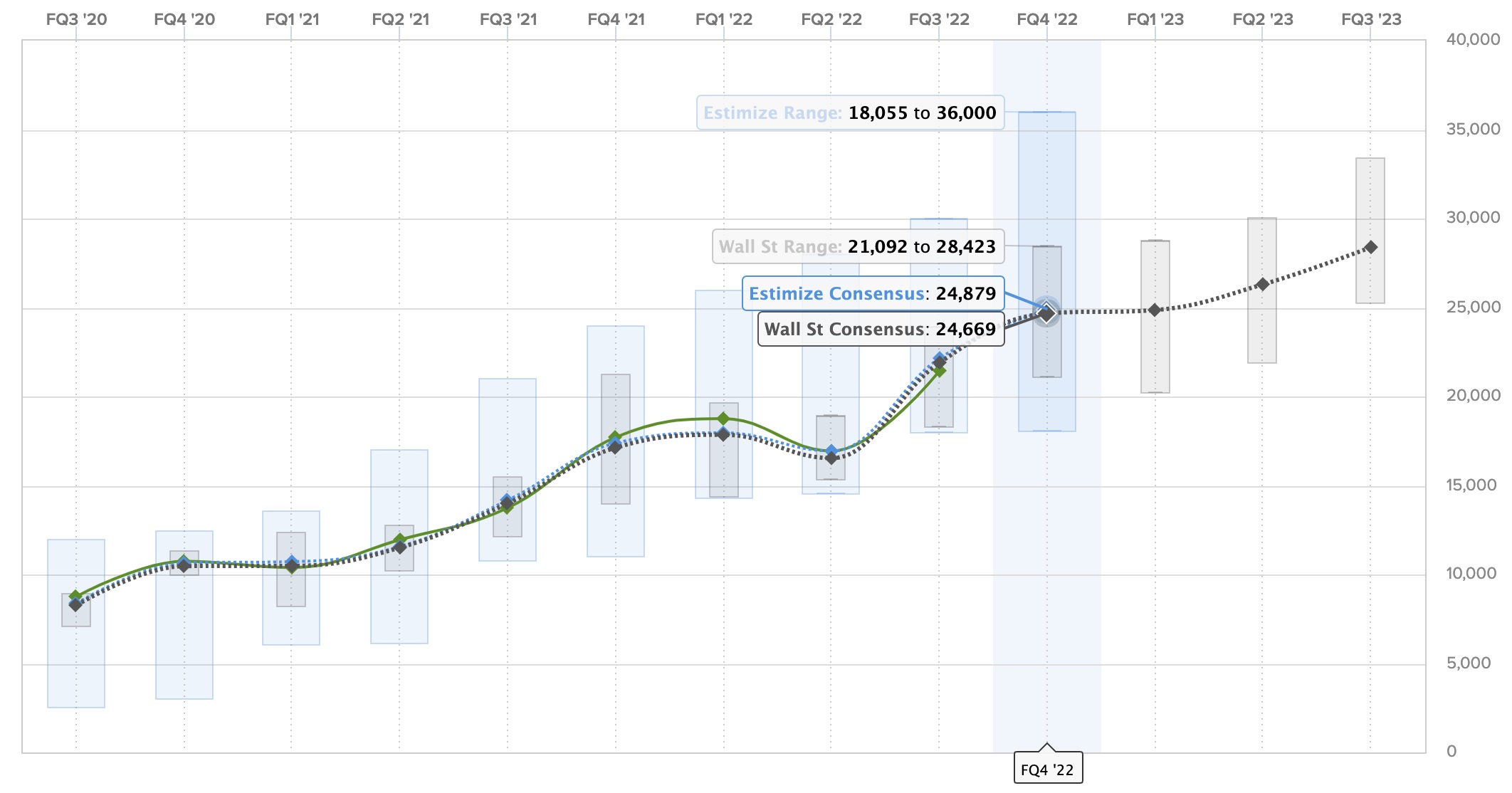1512x793 pixels.
Task: Select the Estimize Consensus link text
Action: click(838, 293)
